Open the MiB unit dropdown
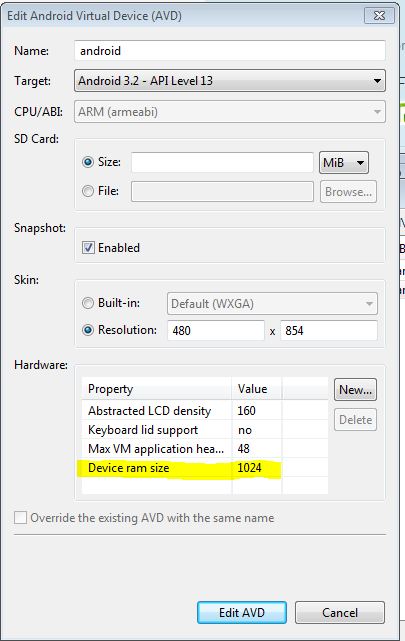The width and height of the screenshot is (405, 641). 344,163
